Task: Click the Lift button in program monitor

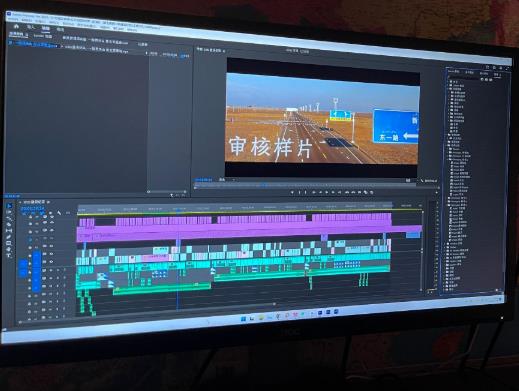Action: 347,192
